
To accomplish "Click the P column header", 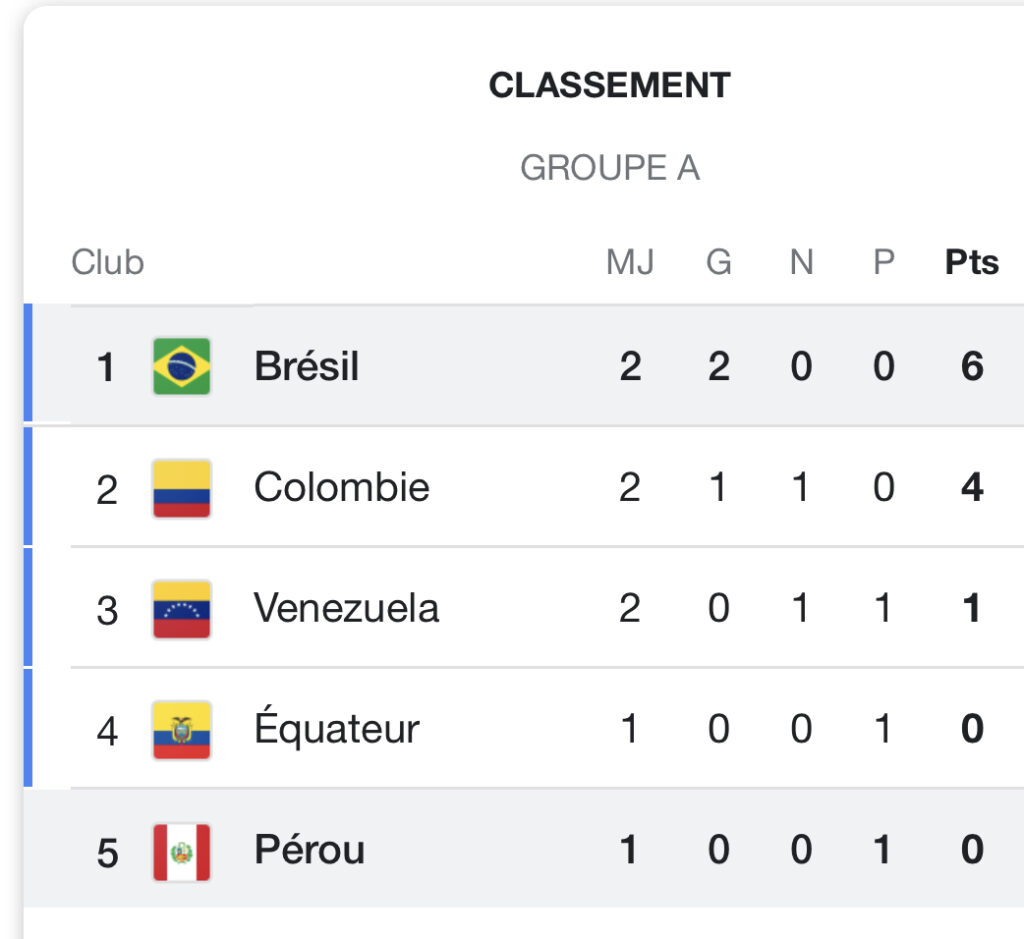I will click(884, 262).
